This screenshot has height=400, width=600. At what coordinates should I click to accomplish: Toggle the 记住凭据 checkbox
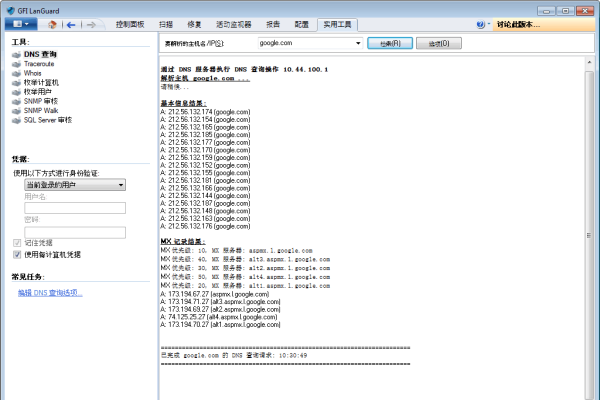[x=16, y=243]
